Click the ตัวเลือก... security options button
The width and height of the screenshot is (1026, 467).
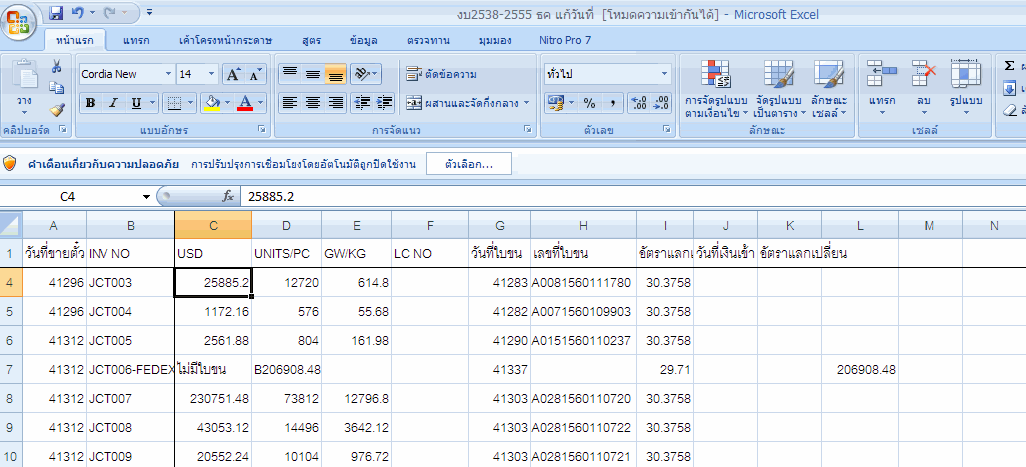pos(469,163)
